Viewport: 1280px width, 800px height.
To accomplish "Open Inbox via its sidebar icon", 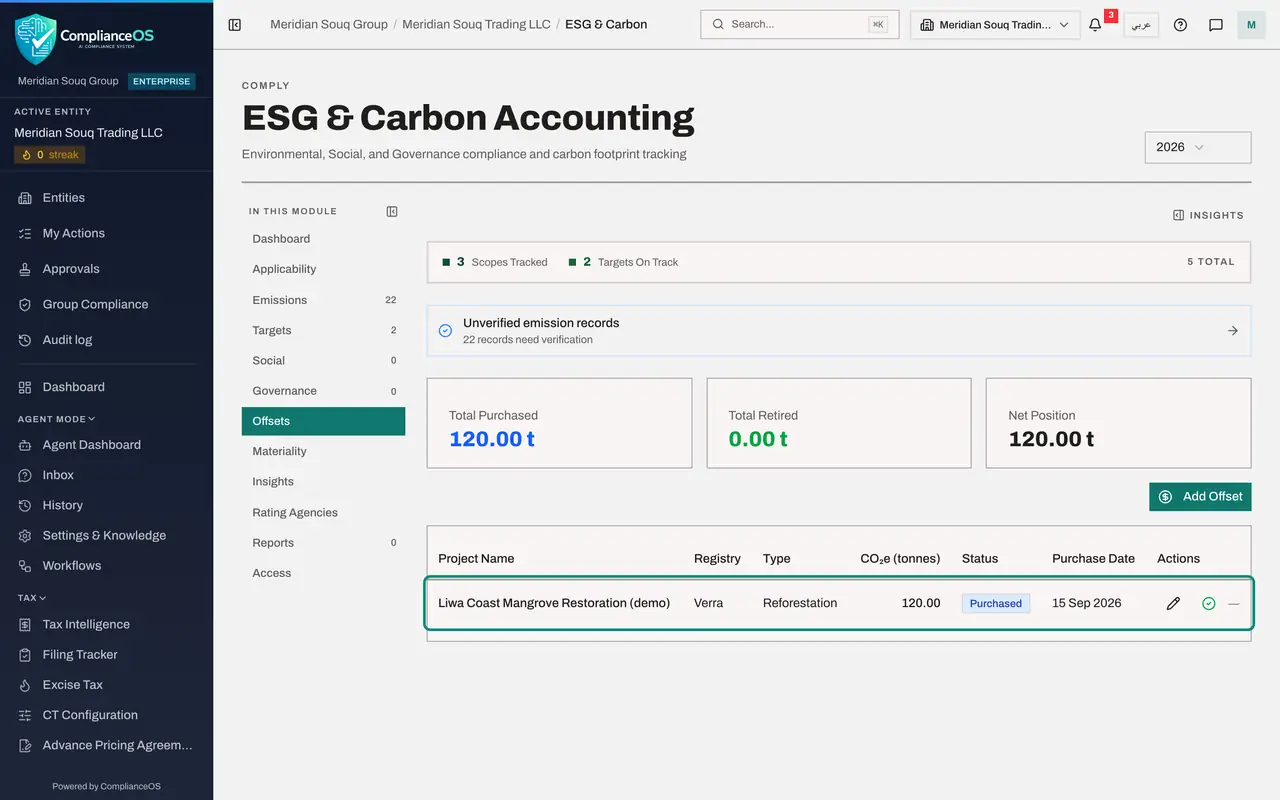I will pyautogui.click(x=25, y=475).
